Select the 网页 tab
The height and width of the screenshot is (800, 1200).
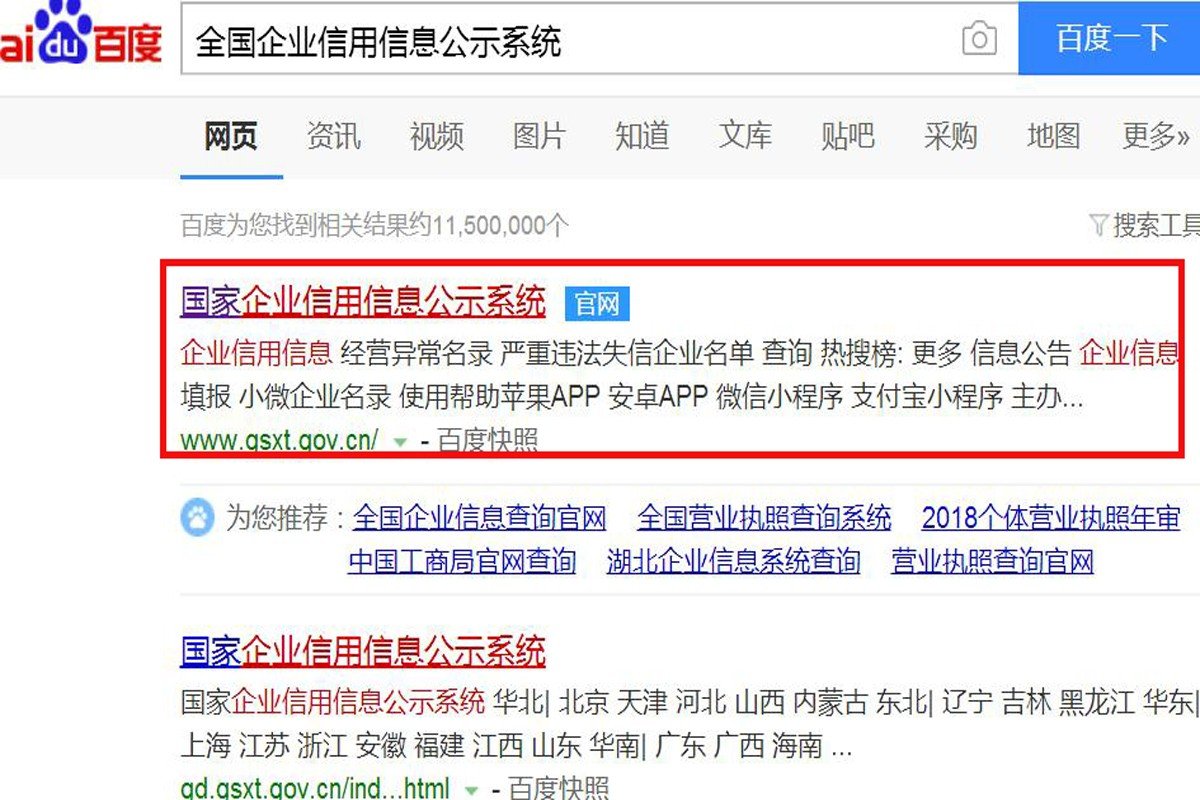[231, 137]
